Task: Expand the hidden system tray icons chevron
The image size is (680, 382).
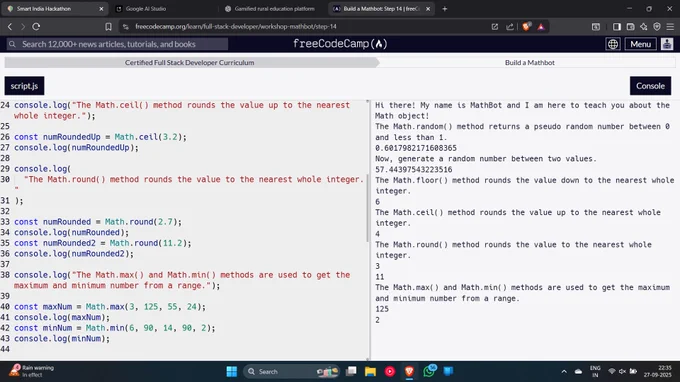Action: (564, 372)
